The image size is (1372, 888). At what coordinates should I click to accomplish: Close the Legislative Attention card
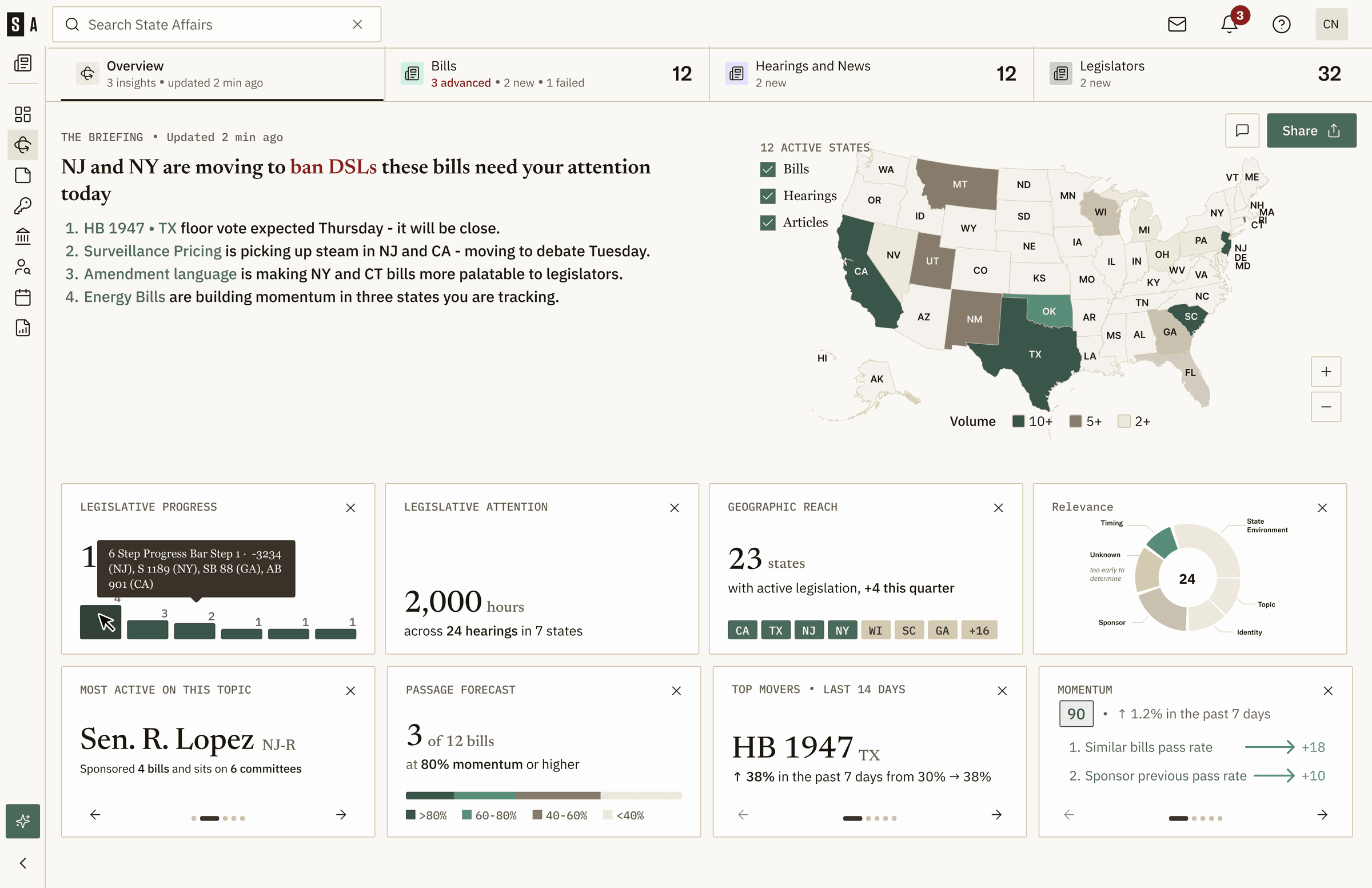675,507
